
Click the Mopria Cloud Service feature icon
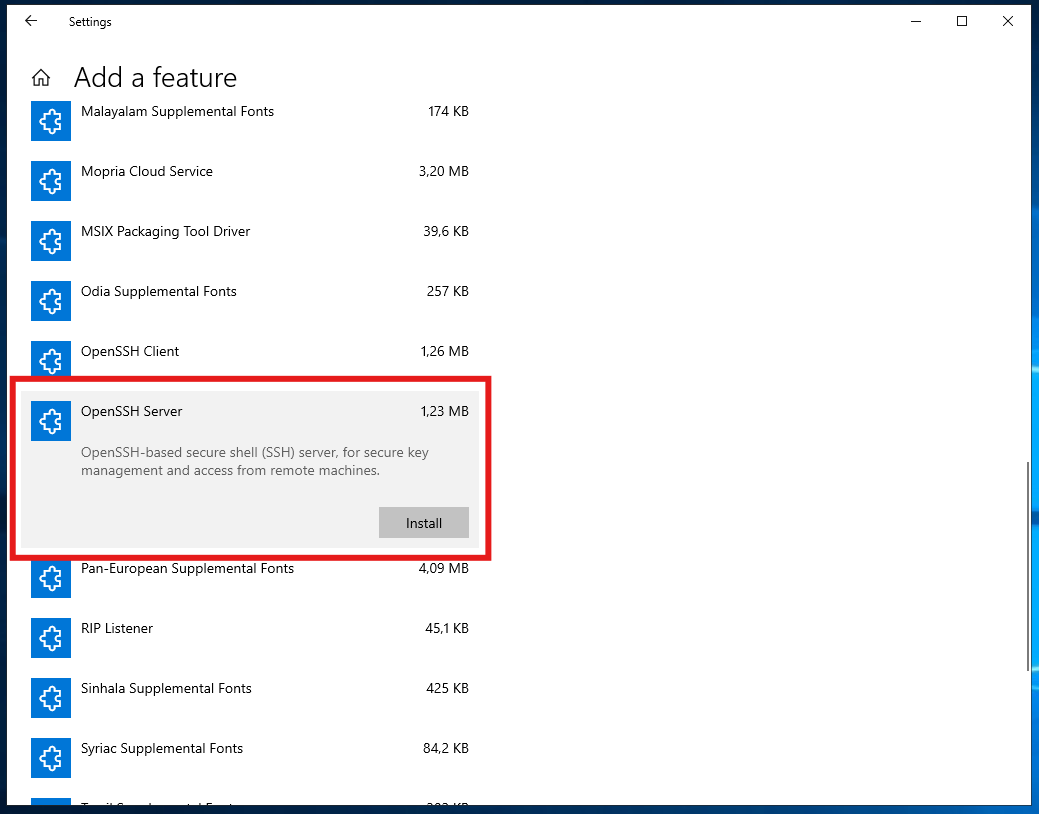click(x=51, y=181)
